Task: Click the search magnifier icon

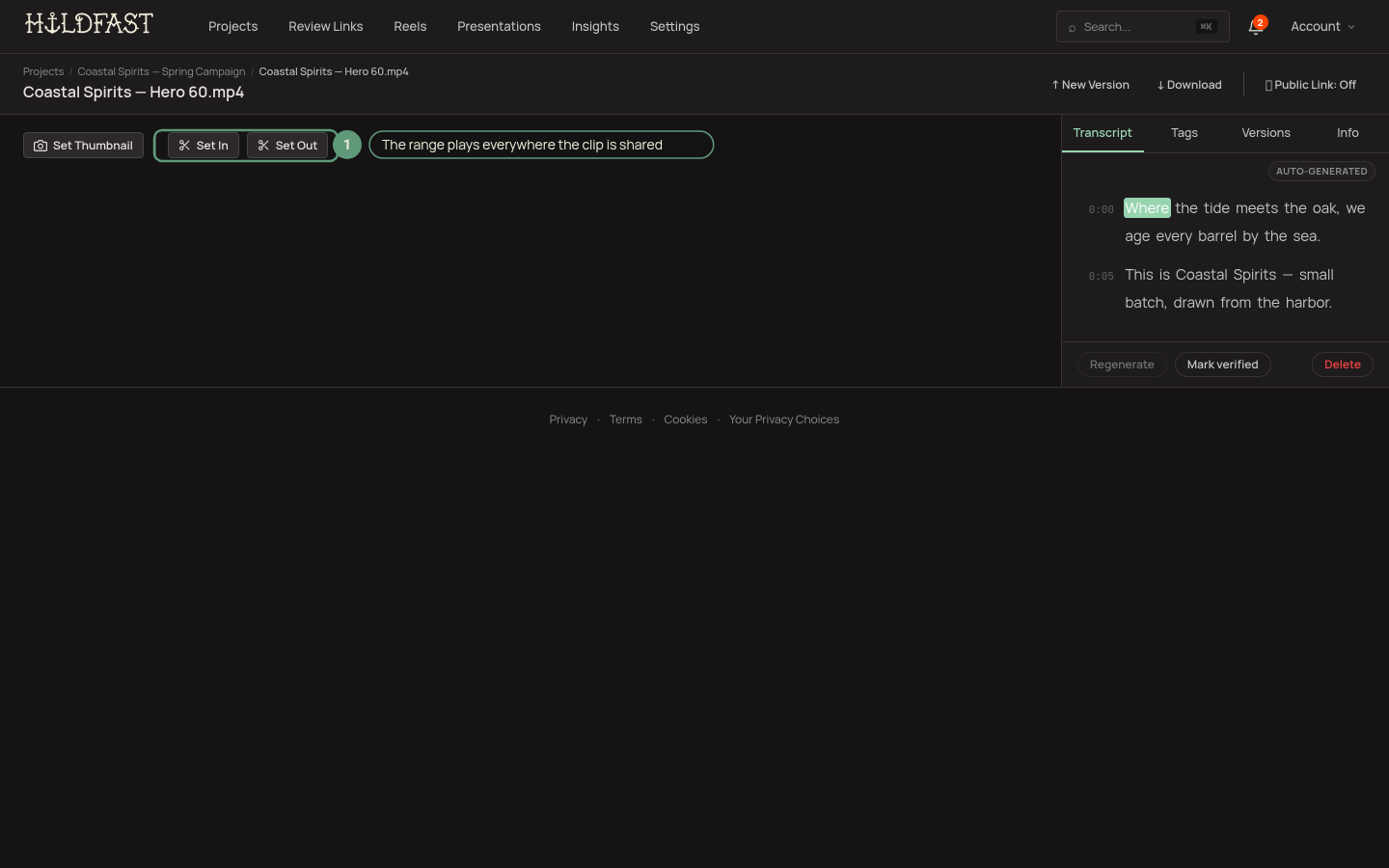Action: (1072, 28)
